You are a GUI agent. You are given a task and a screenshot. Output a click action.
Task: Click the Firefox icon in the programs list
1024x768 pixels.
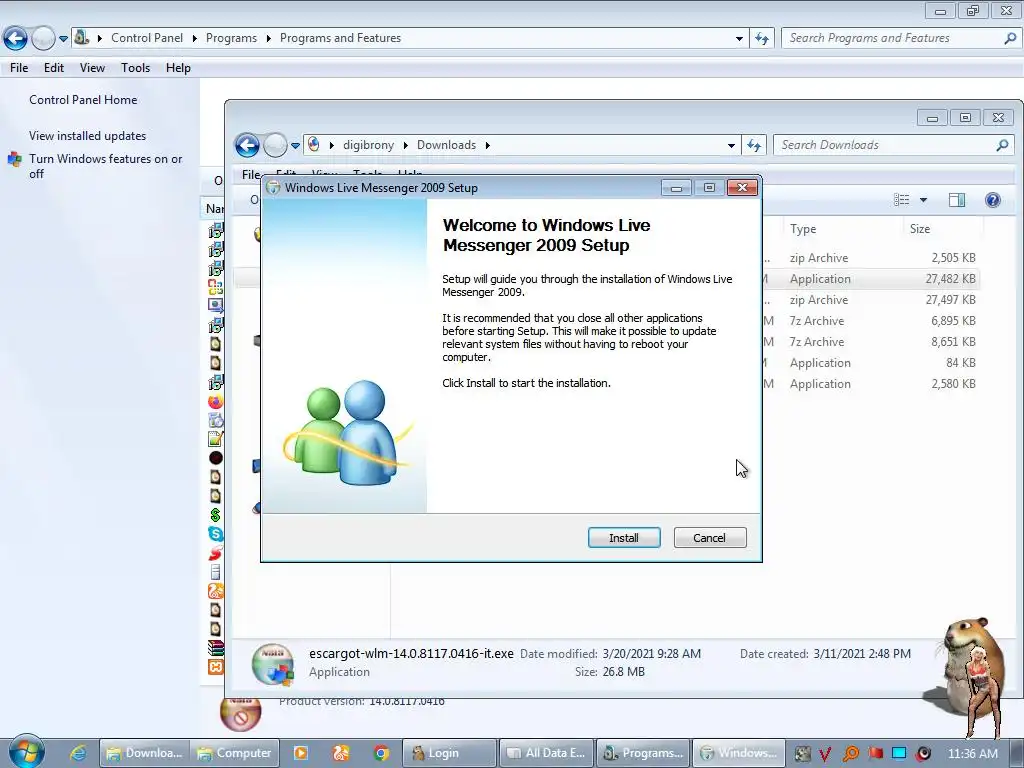[x=216, y=402]
